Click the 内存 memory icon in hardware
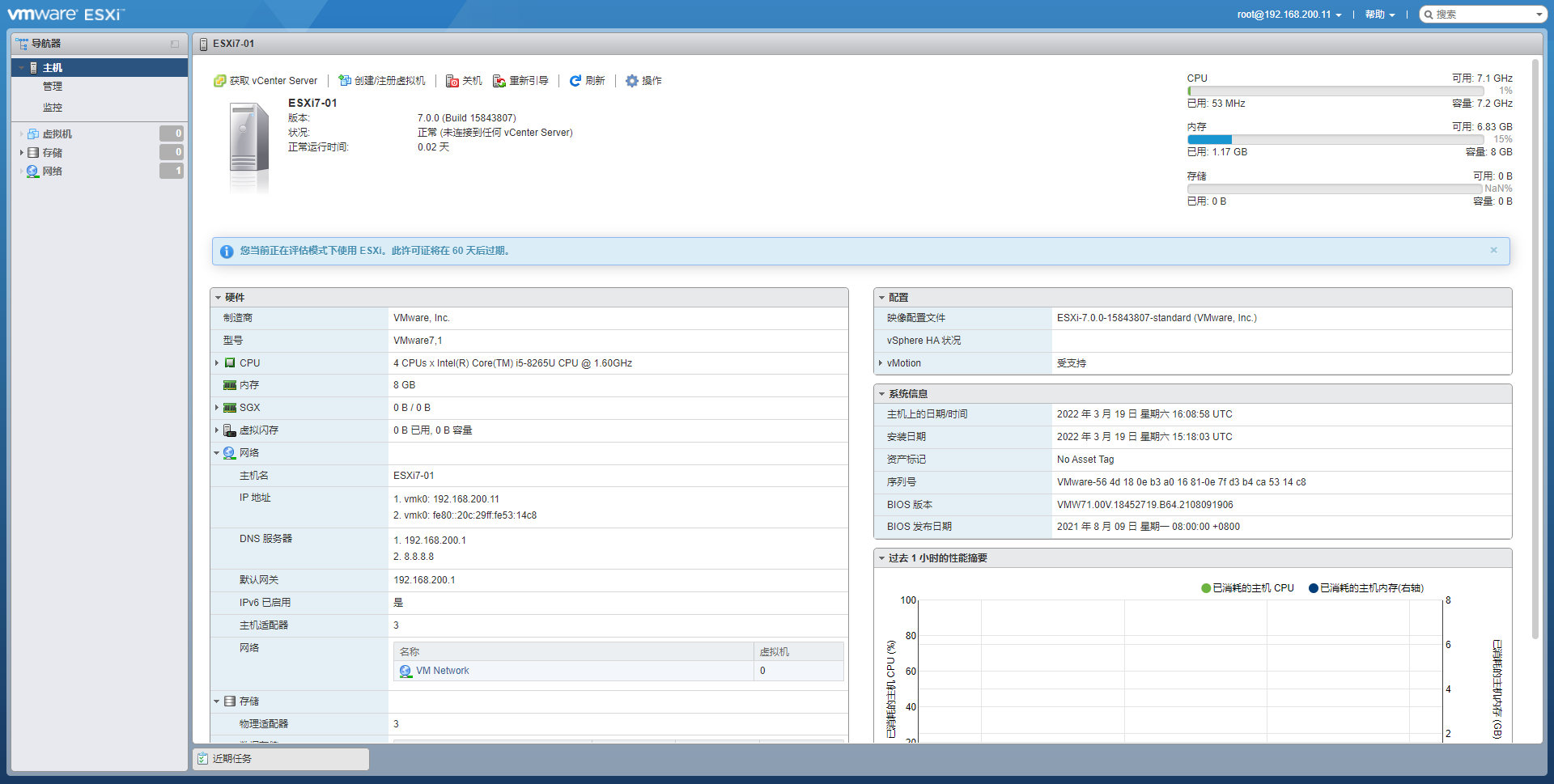 click(x=230, y=386)
